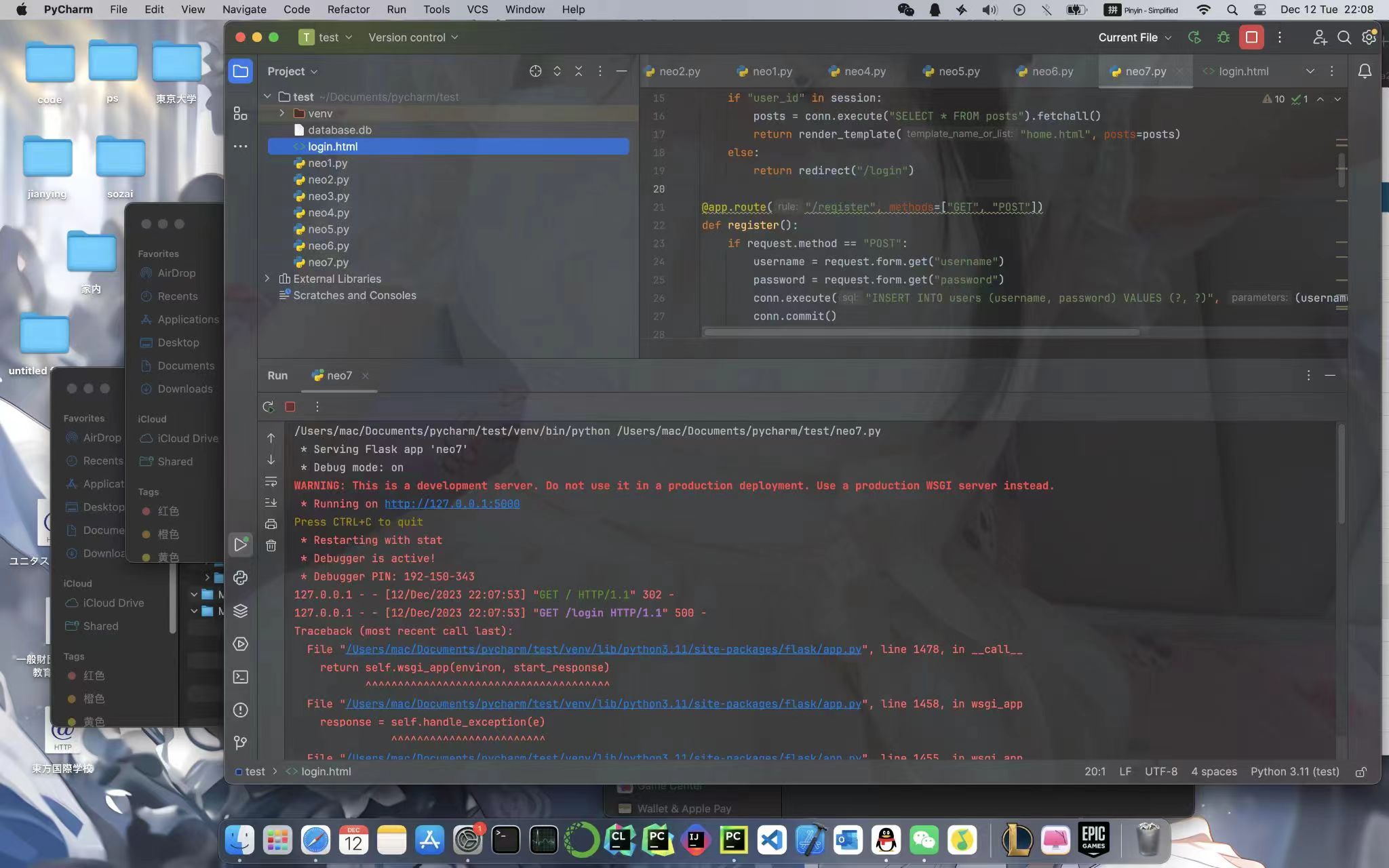The image size is (1389, 868).
Task: Toggle the Run tool window button
Action: [x=240, y=545]
